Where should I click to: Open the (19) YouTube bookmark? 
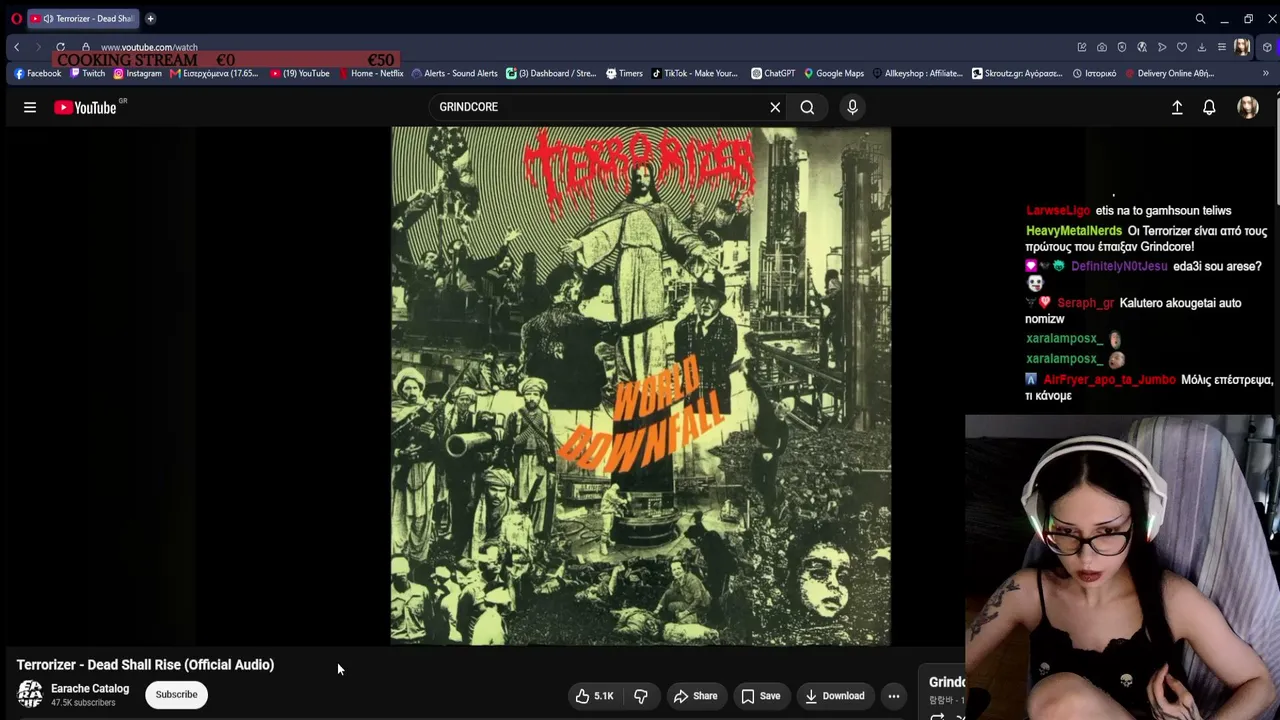click(x=300, y=73)
